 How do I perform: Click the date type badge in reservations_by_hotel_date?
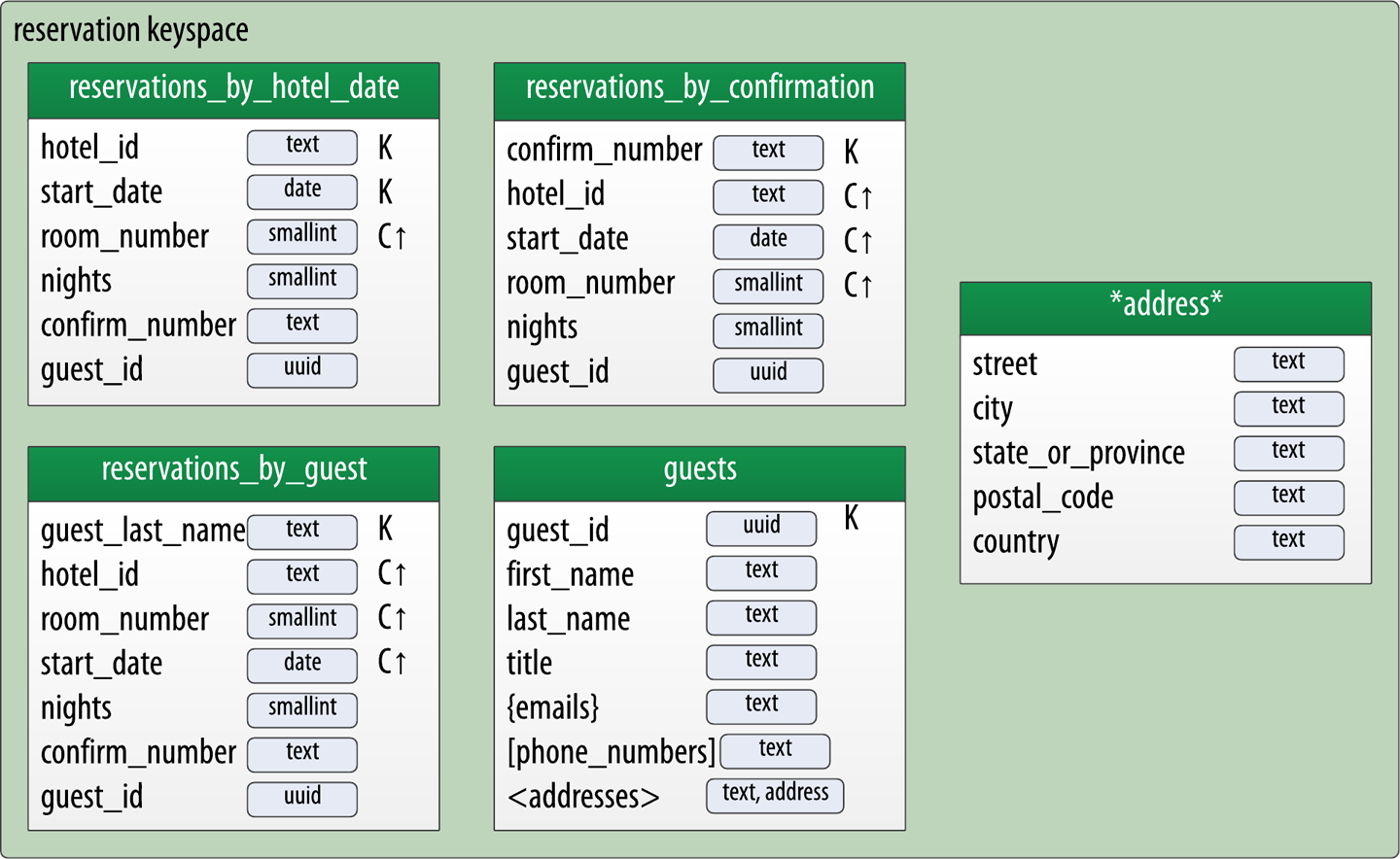click(x=302, y=191)
